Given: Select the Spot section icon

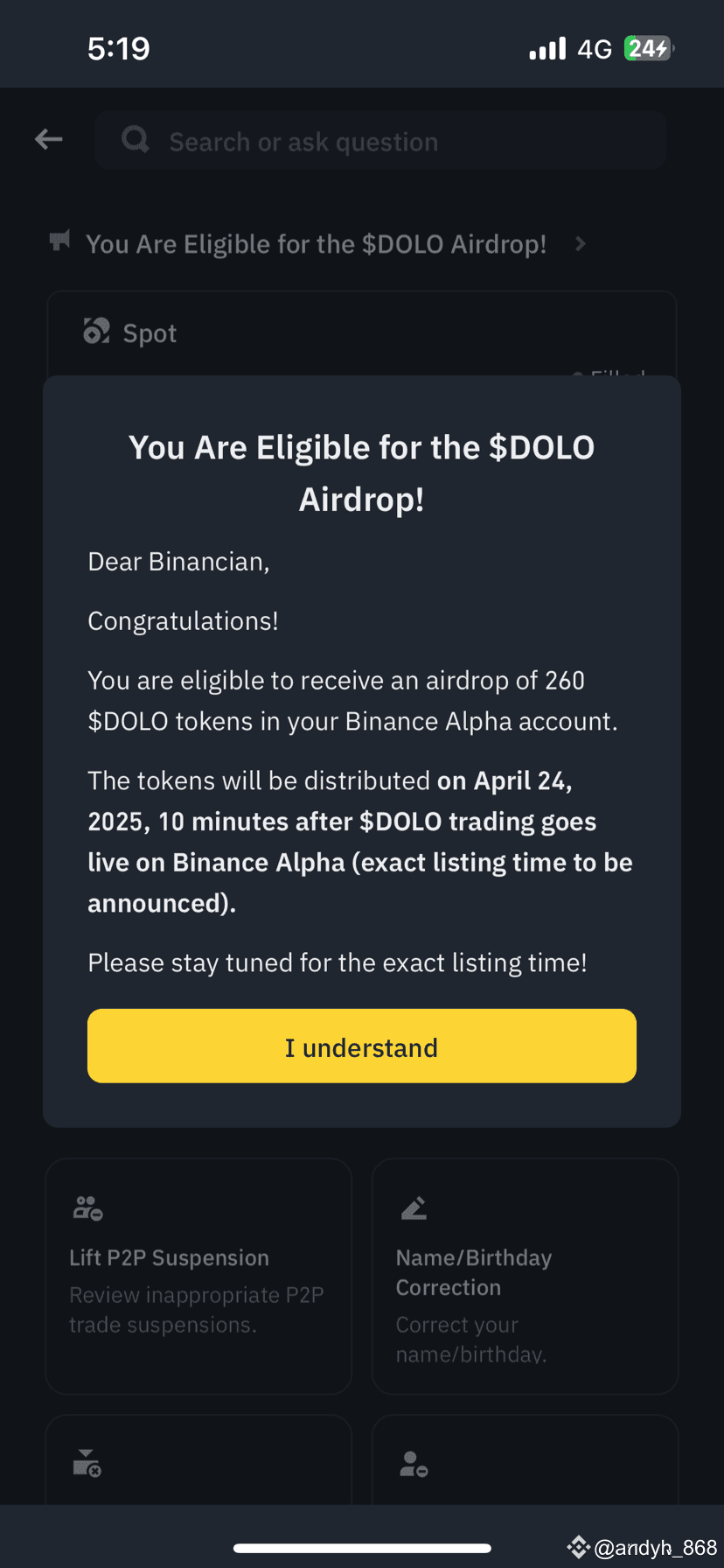Looking at the screenshot, I should [x=96, y=331].
